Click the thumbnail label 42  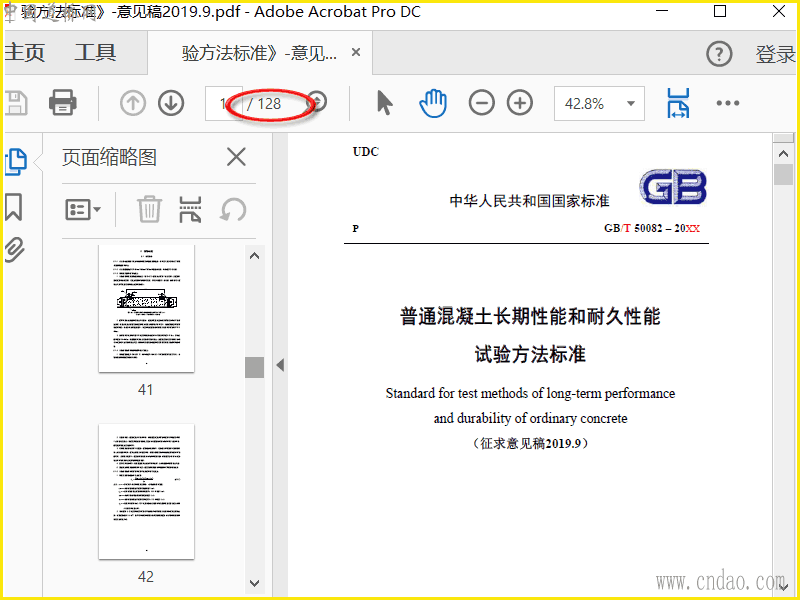(145, 577)
